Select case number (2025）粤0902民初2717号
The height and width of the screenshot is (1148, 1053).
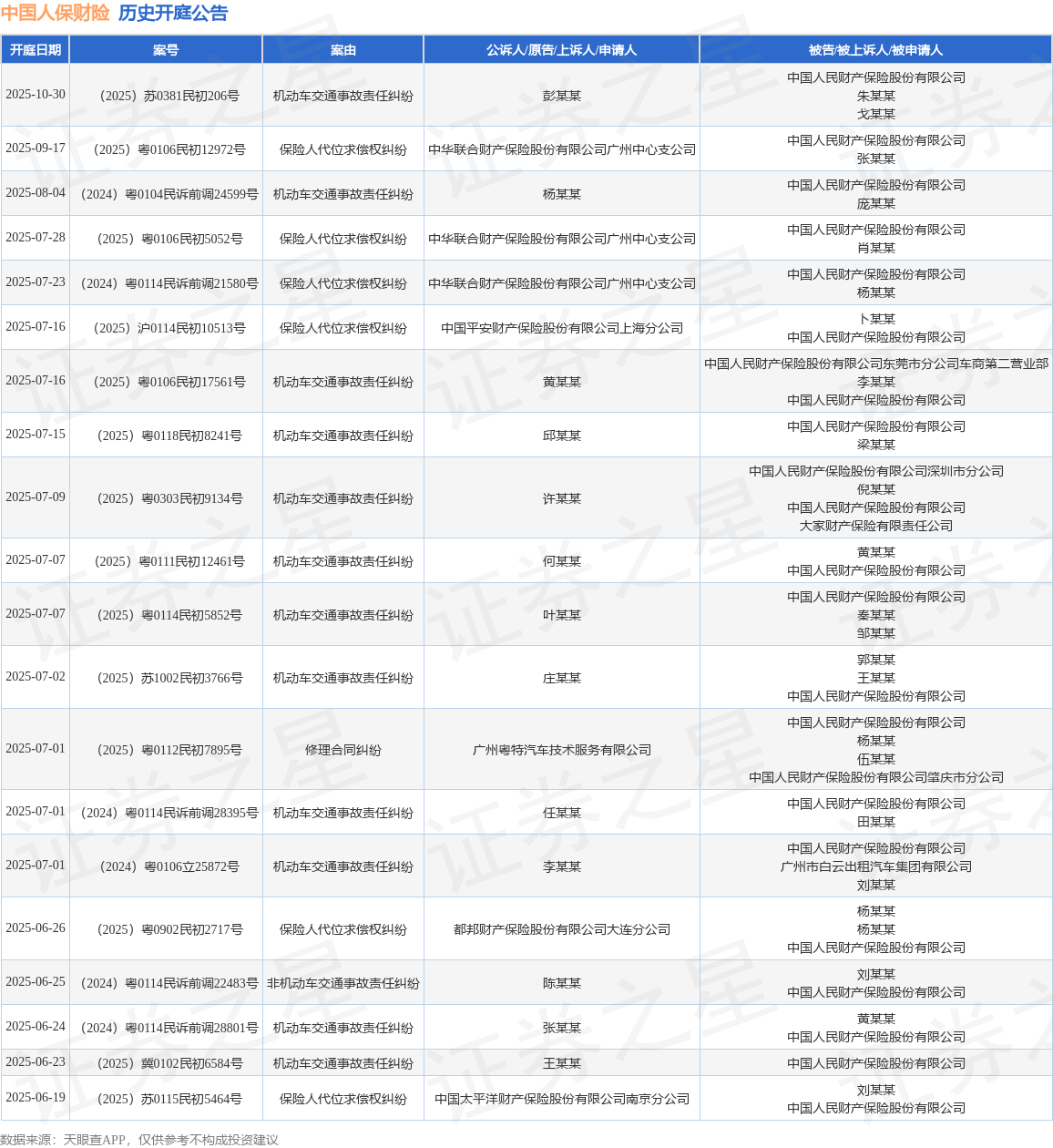pyautogui.click(x=166, y=929)
